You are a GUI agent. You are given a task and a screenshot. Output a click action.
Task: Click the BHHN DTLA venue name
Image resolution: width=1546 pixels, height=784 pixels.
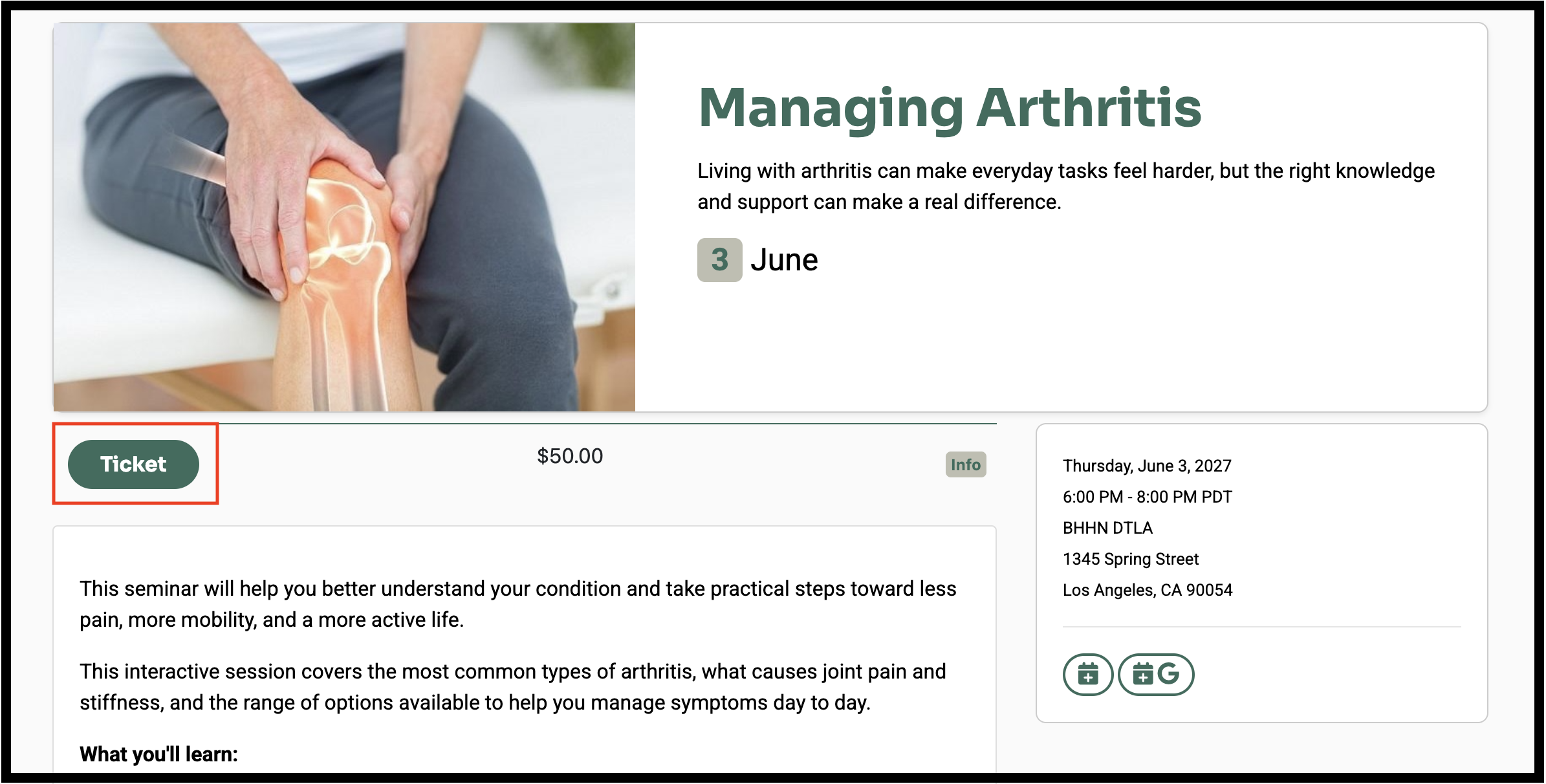click(x=1107, y=528)
